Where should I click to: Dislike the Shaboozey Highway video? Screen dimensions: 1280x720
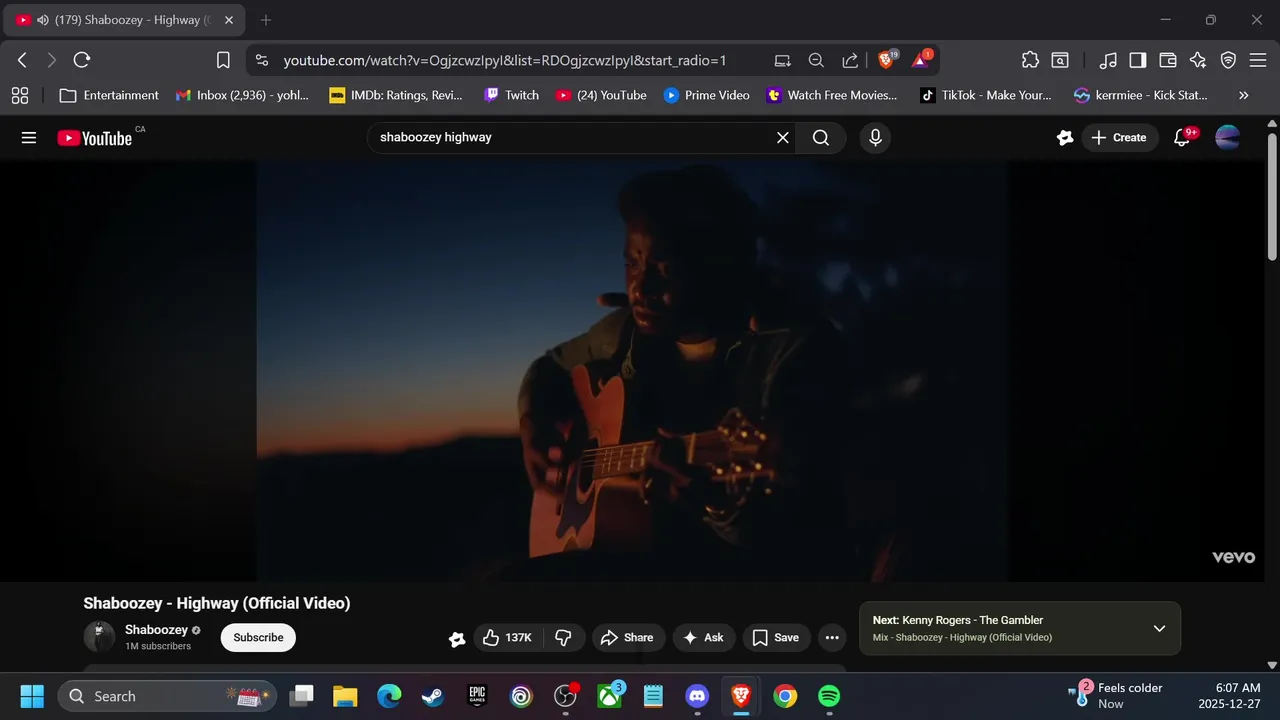click(x=563, y=638)
